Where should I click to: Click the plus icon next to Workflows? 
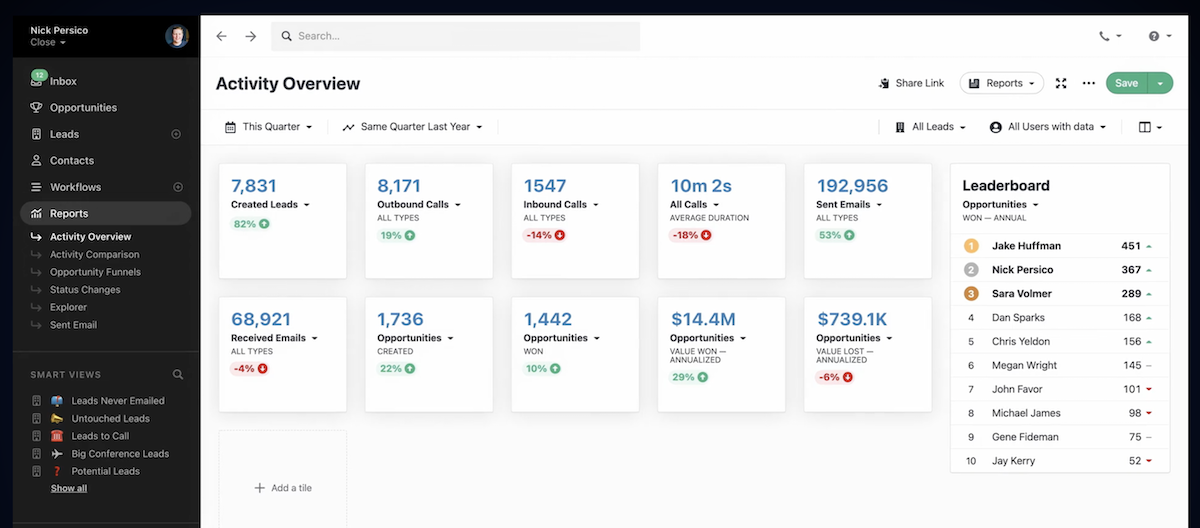[x=178, y=187]
